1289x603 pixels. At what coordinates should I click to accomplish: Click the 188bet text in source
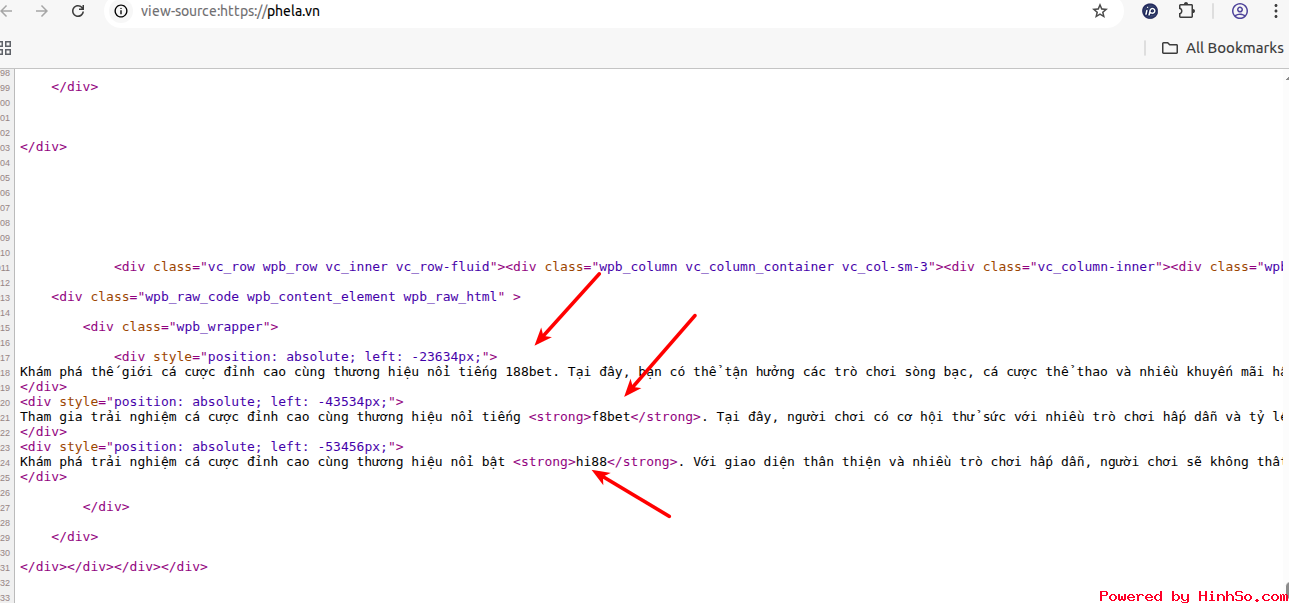tap(529, 372)
